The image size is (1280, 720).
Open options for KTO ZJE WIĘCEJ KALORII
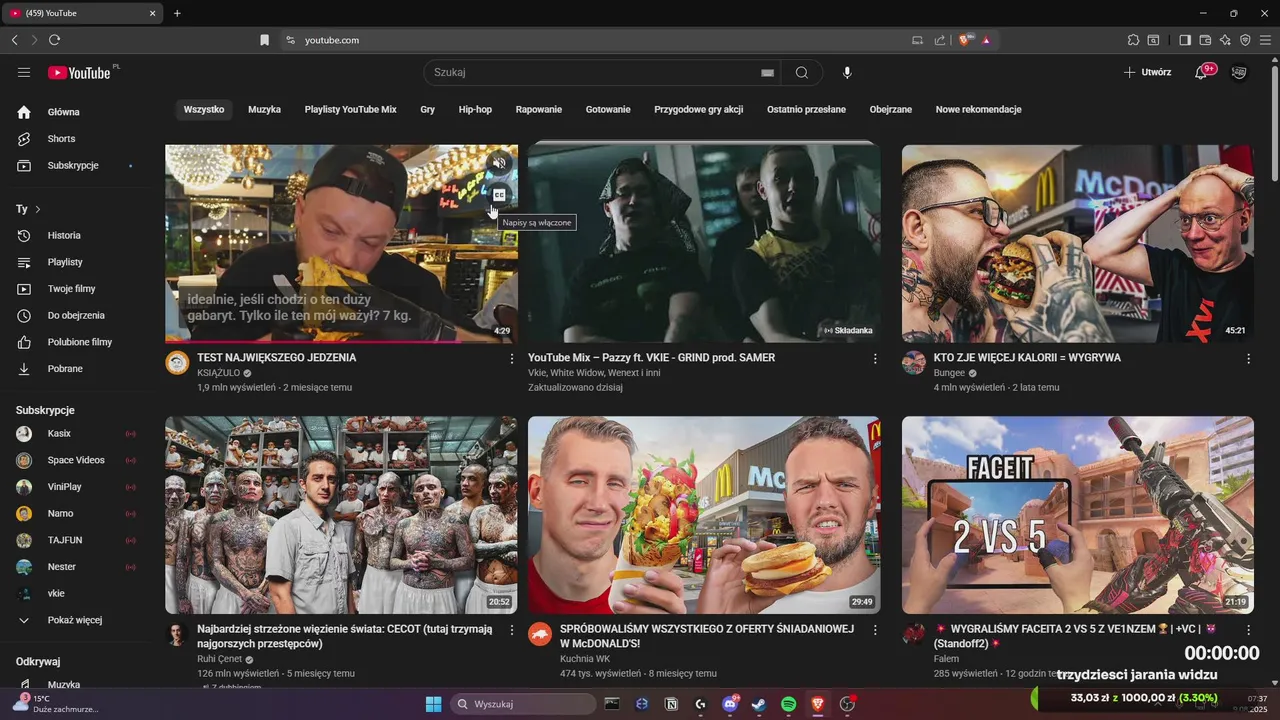[1248, 358]
